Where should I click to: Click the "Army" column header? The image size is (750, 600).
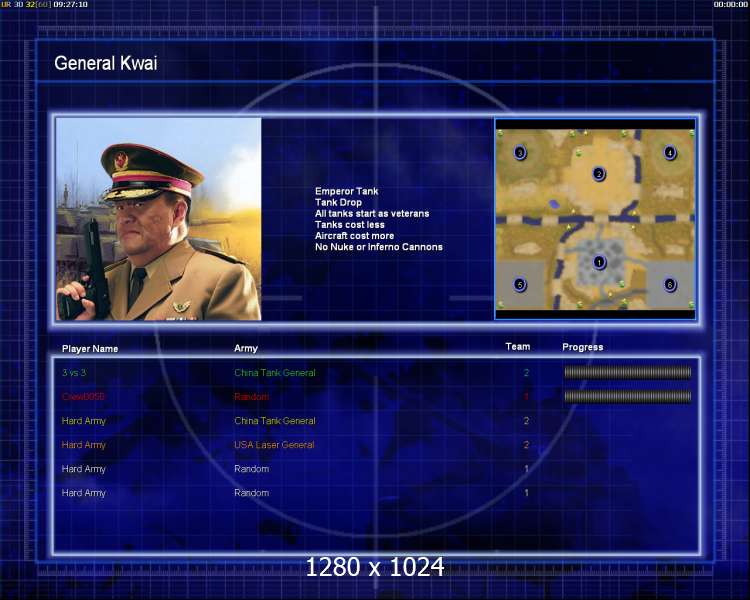tap(246, 349)
